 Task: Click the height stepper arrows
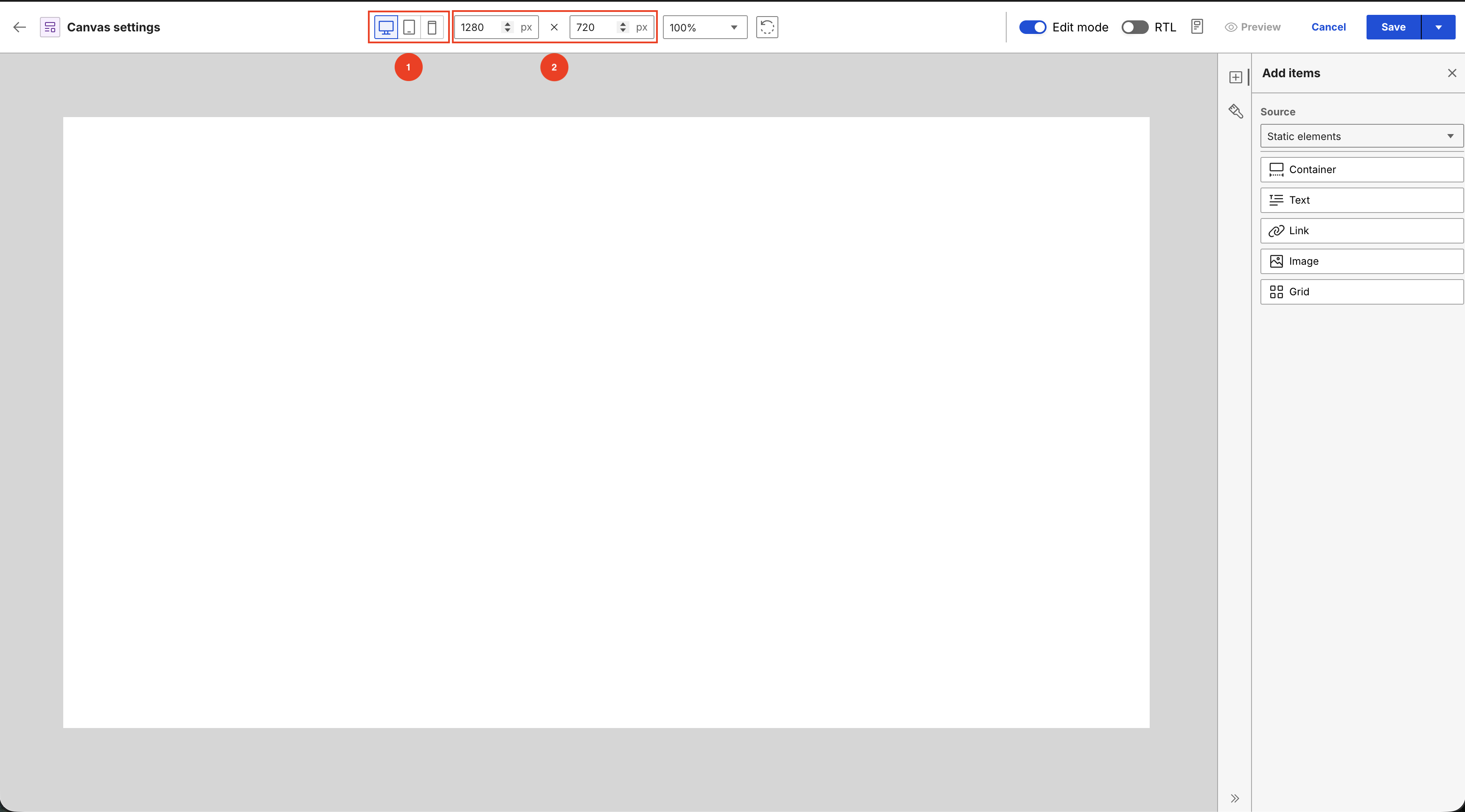623,27
